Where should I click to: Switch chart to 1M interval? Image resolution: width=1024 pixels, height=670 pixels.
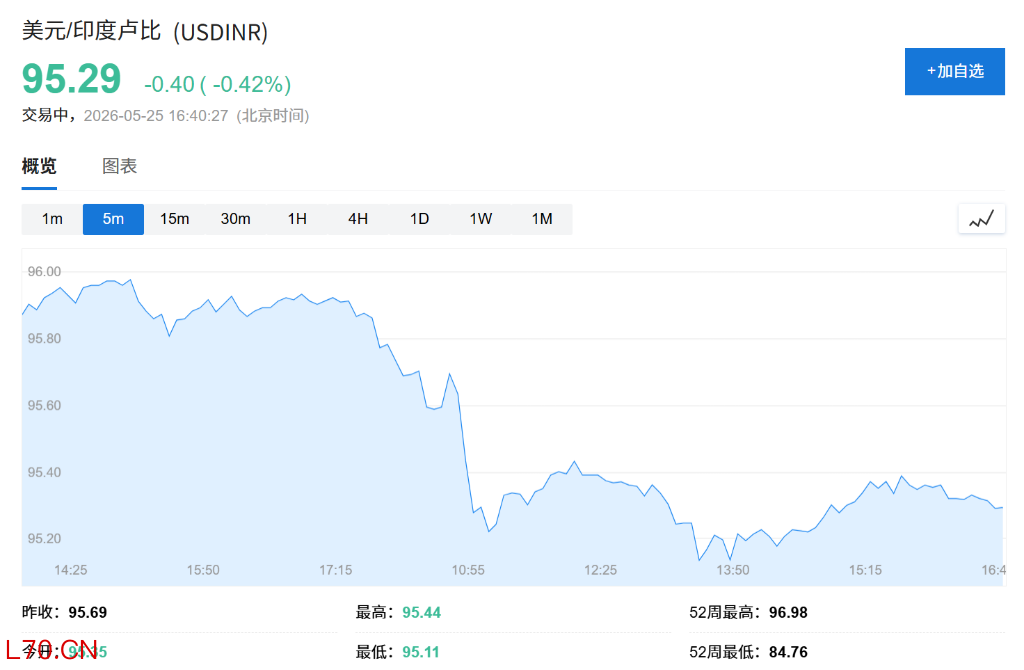pos(542,219)
